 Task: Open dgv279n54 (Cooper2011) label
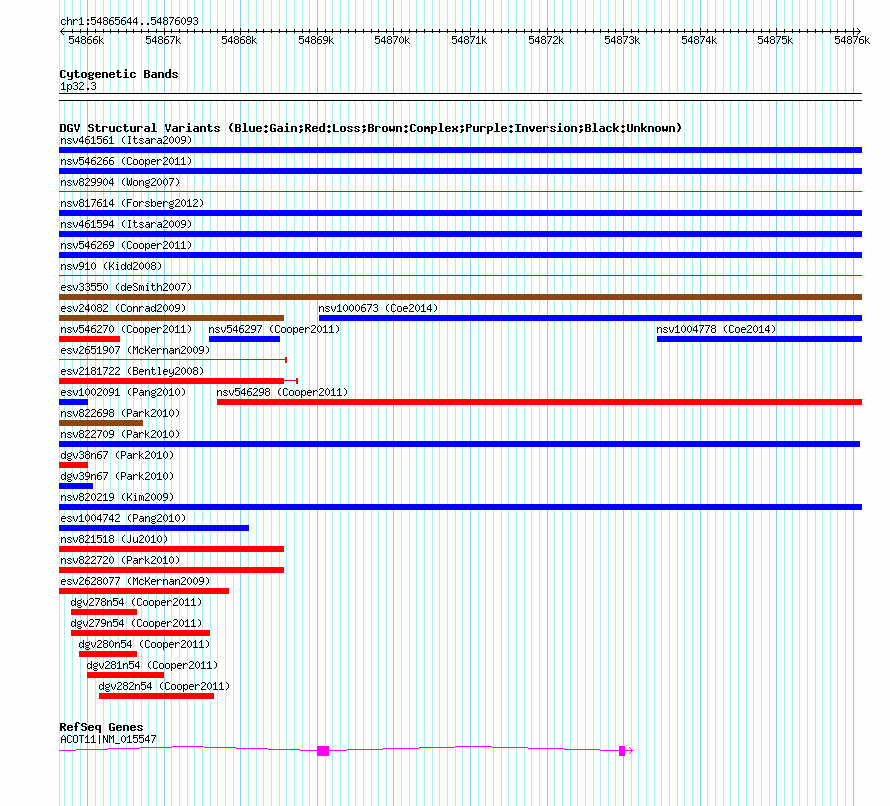click(x=136, y=623)
